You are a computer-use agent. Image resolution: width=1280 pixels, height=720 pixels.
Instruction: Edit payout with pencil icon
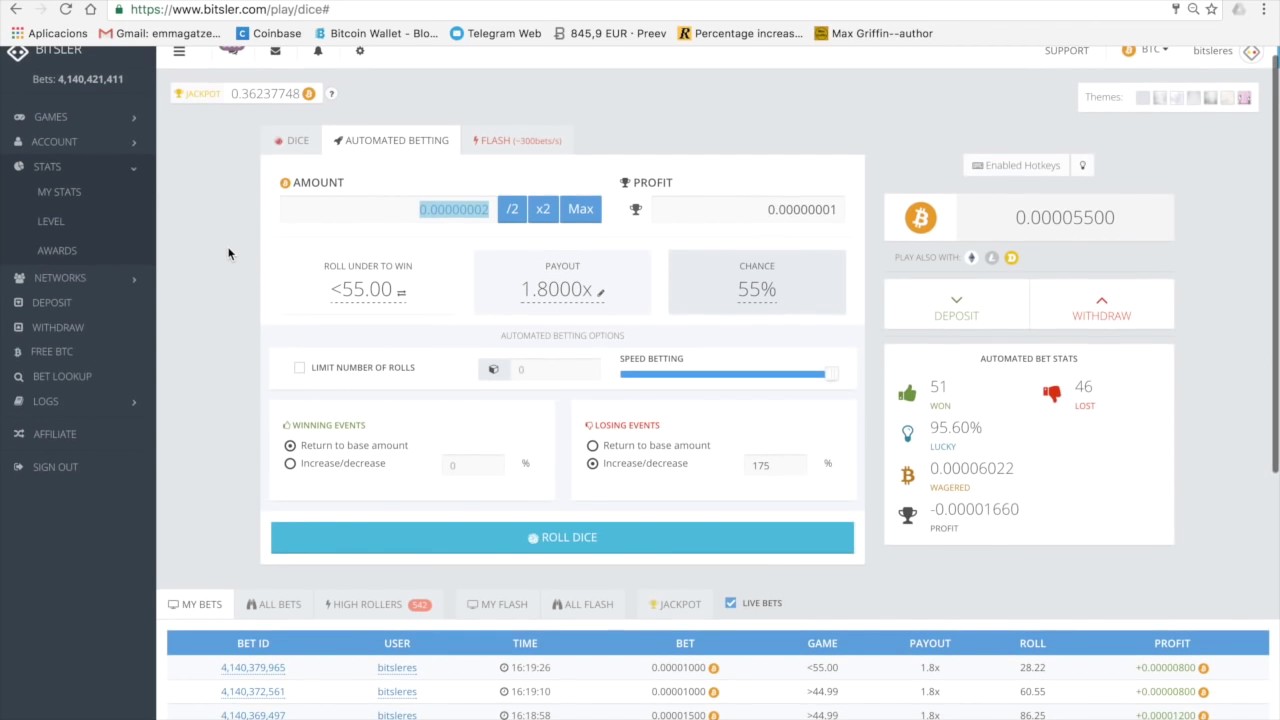(x=600, y=293)
